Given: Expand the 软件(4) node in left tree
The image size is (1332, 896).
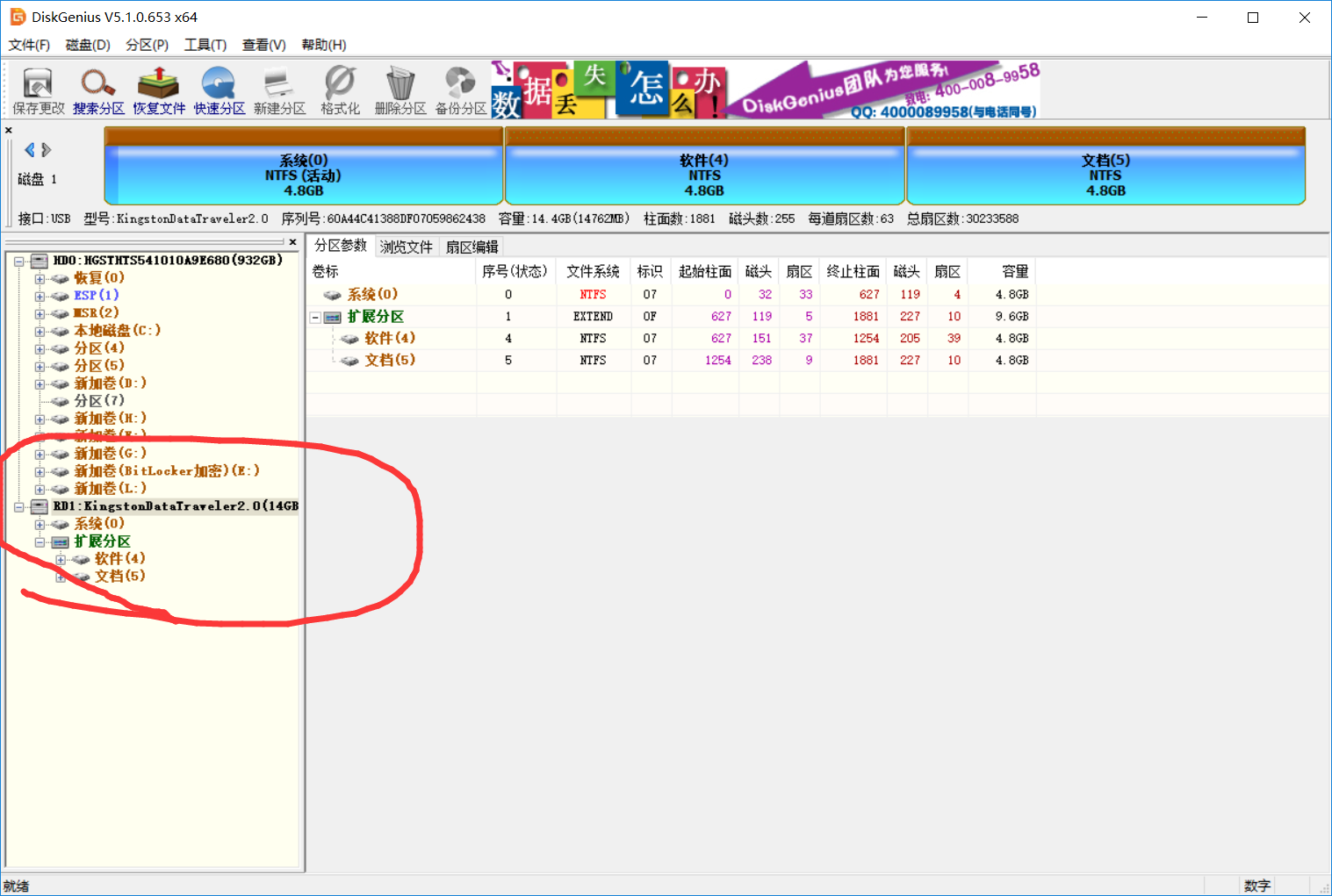Looking at the screenshot, I should pos(61,560).
